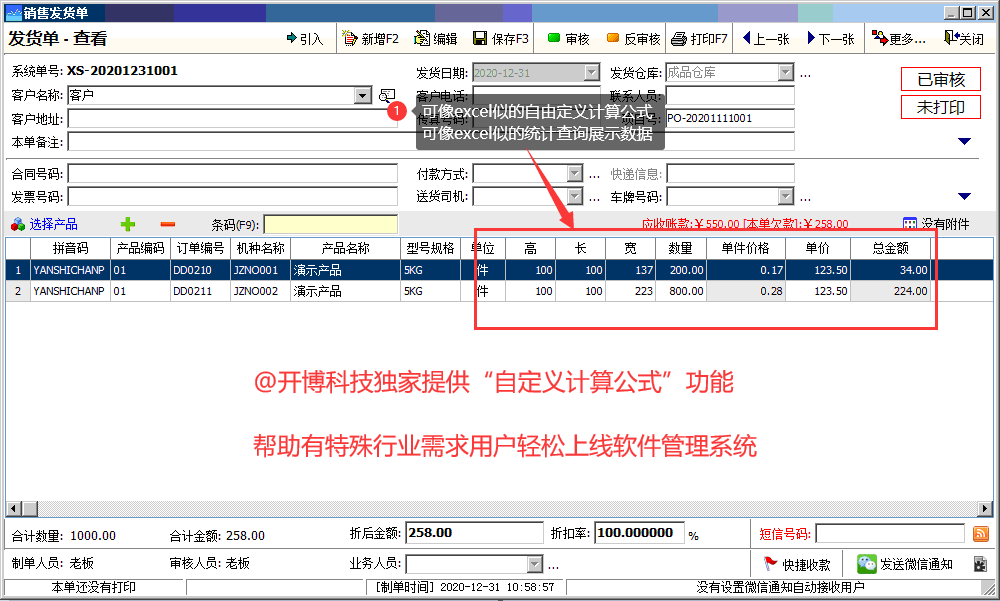The width and height of the screenshot is (1000, 601).
Task: Open the 付款方式 payment method dropdown
Action: tap(575, 174)
